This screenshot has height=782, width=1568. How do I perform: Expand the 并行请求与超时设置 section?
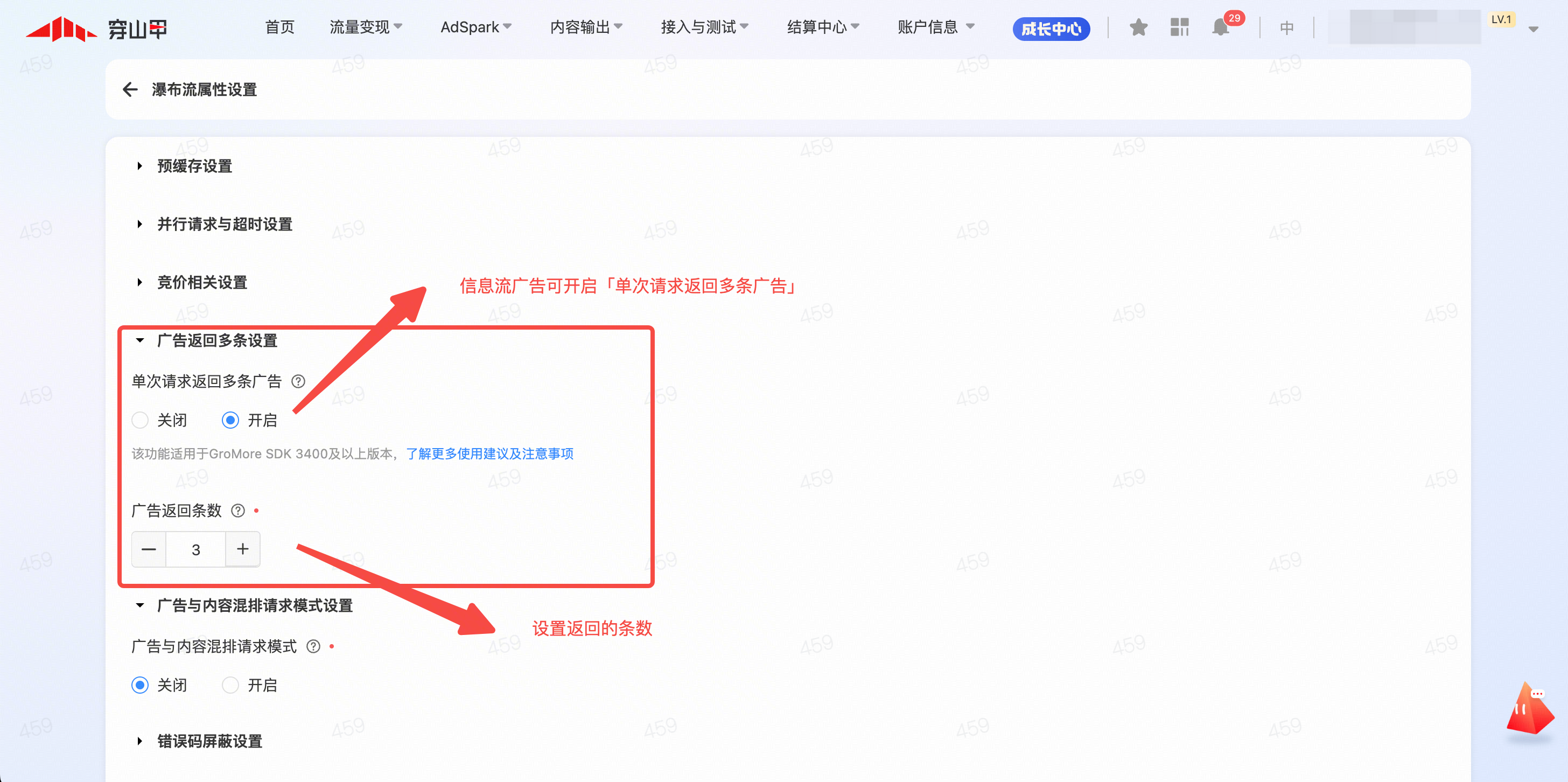[224, 224]
